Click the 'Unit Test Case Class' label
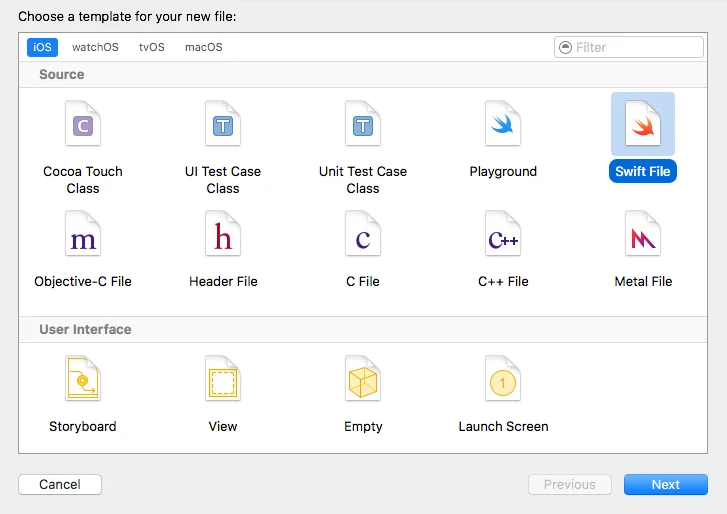The height and width of the screenshot is (514, 727). pyautogui.click(x=363, y=180)
